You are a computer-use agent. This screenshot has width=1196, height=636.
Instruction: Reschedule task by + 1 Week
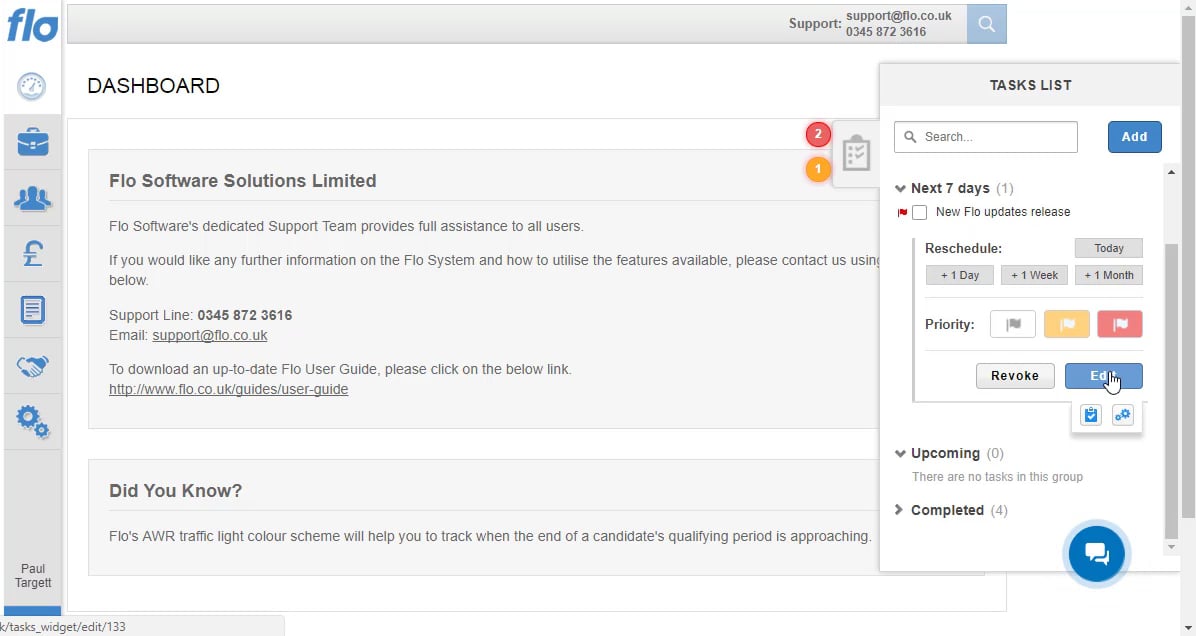[1034, 275]
